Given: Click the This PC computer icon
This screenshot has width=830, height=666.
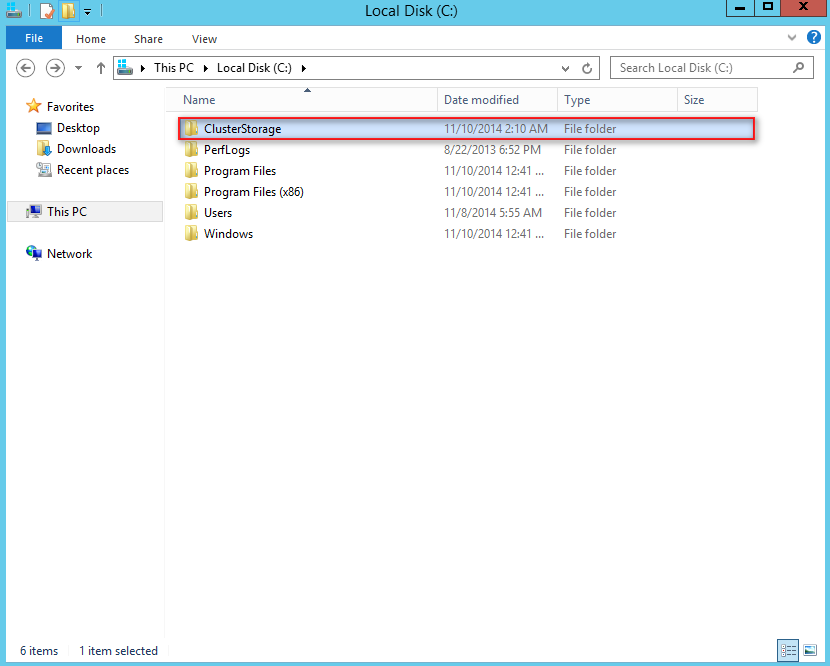Looking at the screenshot, I should 34,211.
